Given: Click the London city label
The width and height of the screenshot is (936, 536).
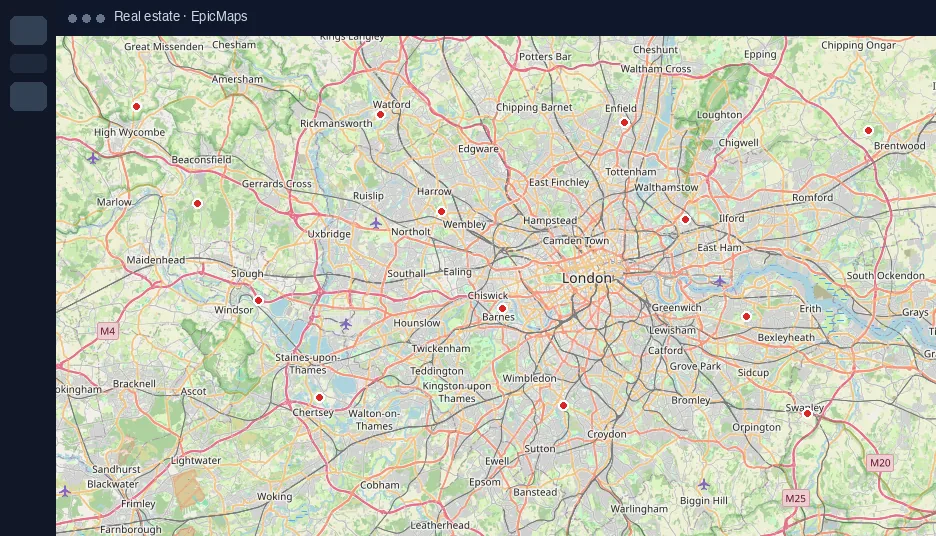Looking at the screenshot, I should (587, 278).
